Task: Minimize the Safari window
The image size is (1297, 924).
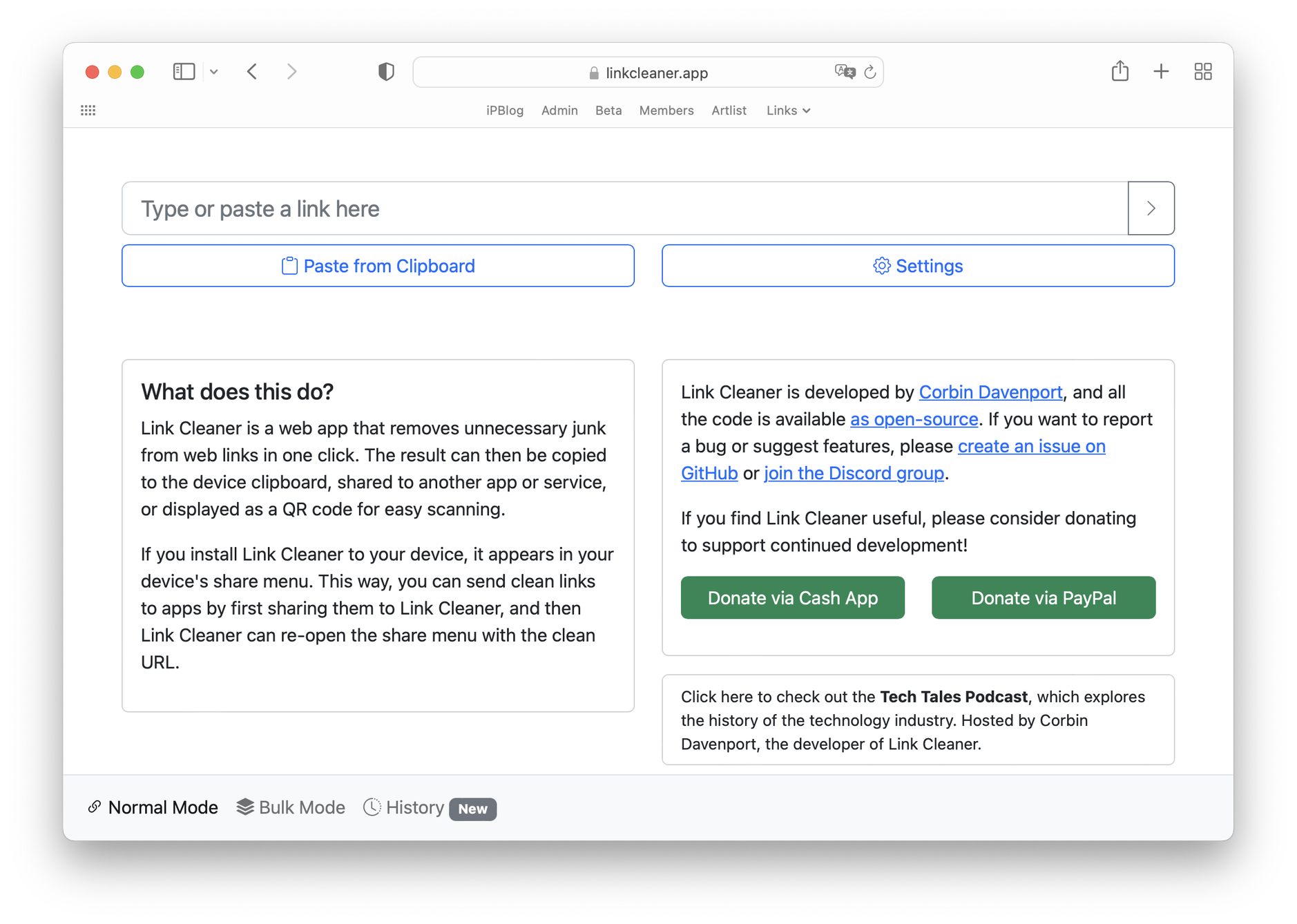Action: tap(115, 72)
